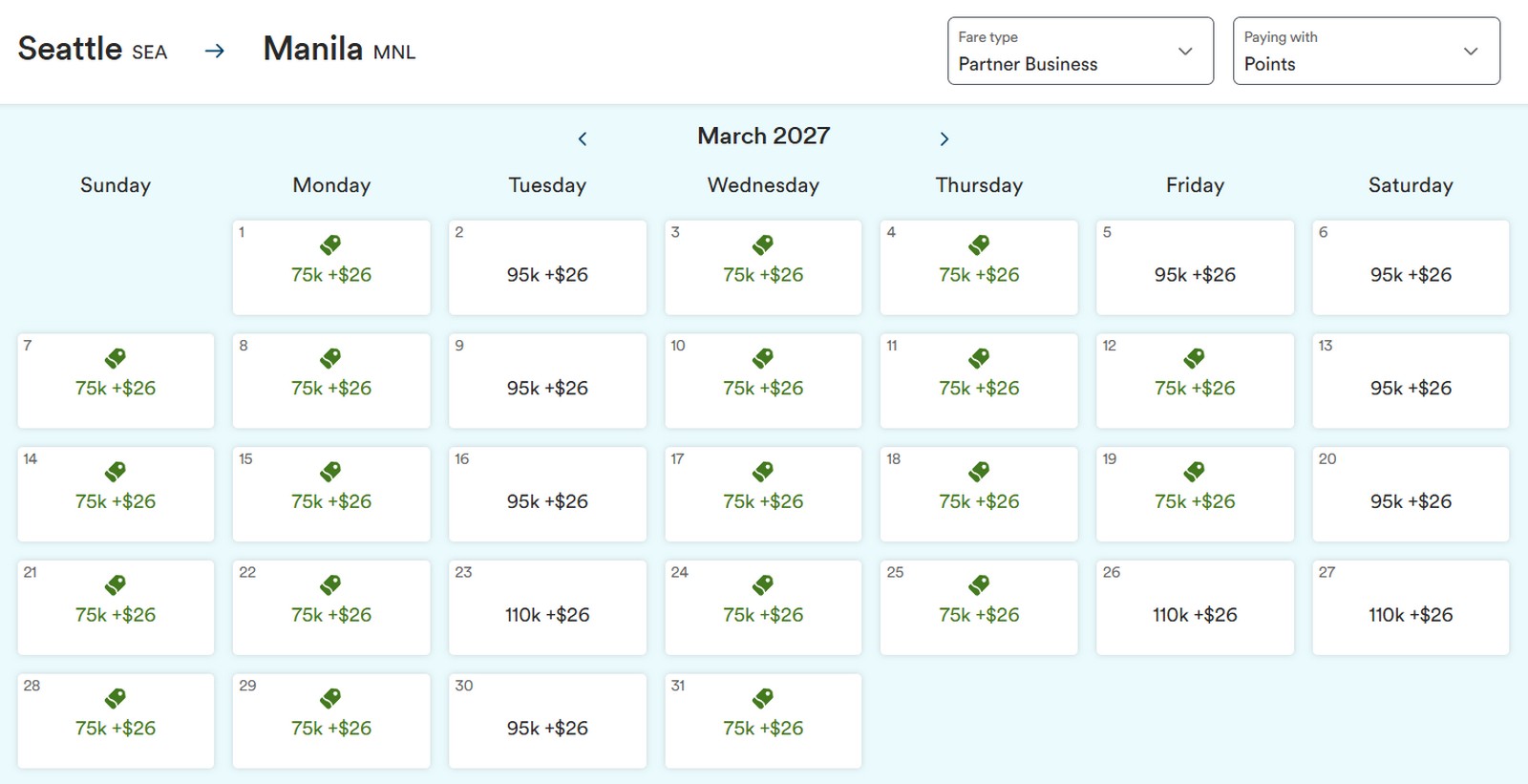Click the green tag icon on March 12
This screenshot has width=1528, height=784.
(x=1194, y=359)
